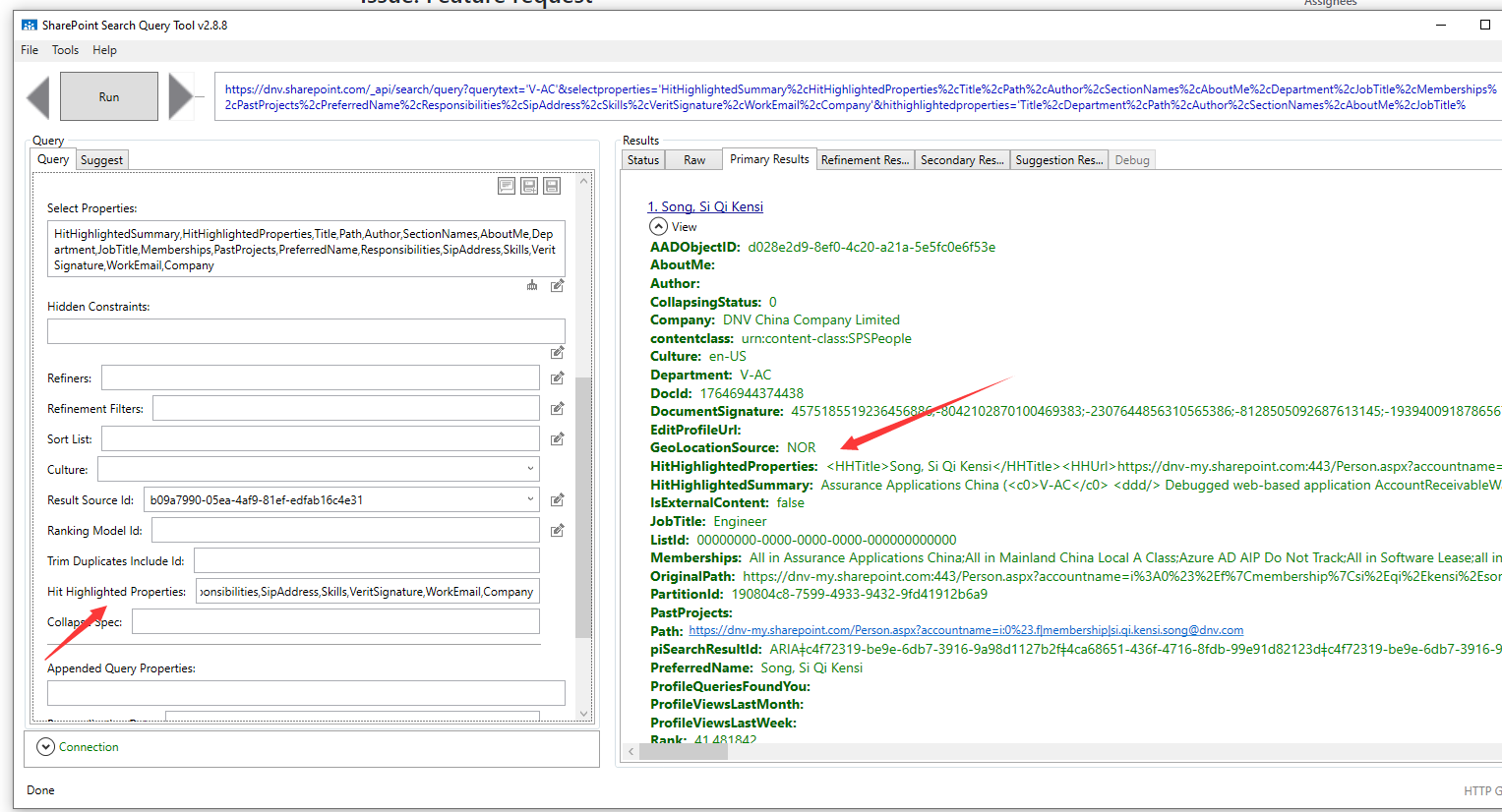1502x812 pixels.
Task: Collapse the View details for Song result
Action: [658, 225]
